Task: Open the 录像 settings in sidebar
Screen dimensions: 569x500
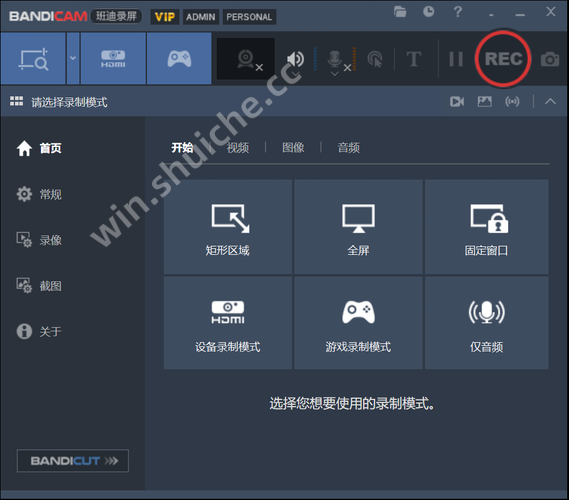Action: click(39, 240)
